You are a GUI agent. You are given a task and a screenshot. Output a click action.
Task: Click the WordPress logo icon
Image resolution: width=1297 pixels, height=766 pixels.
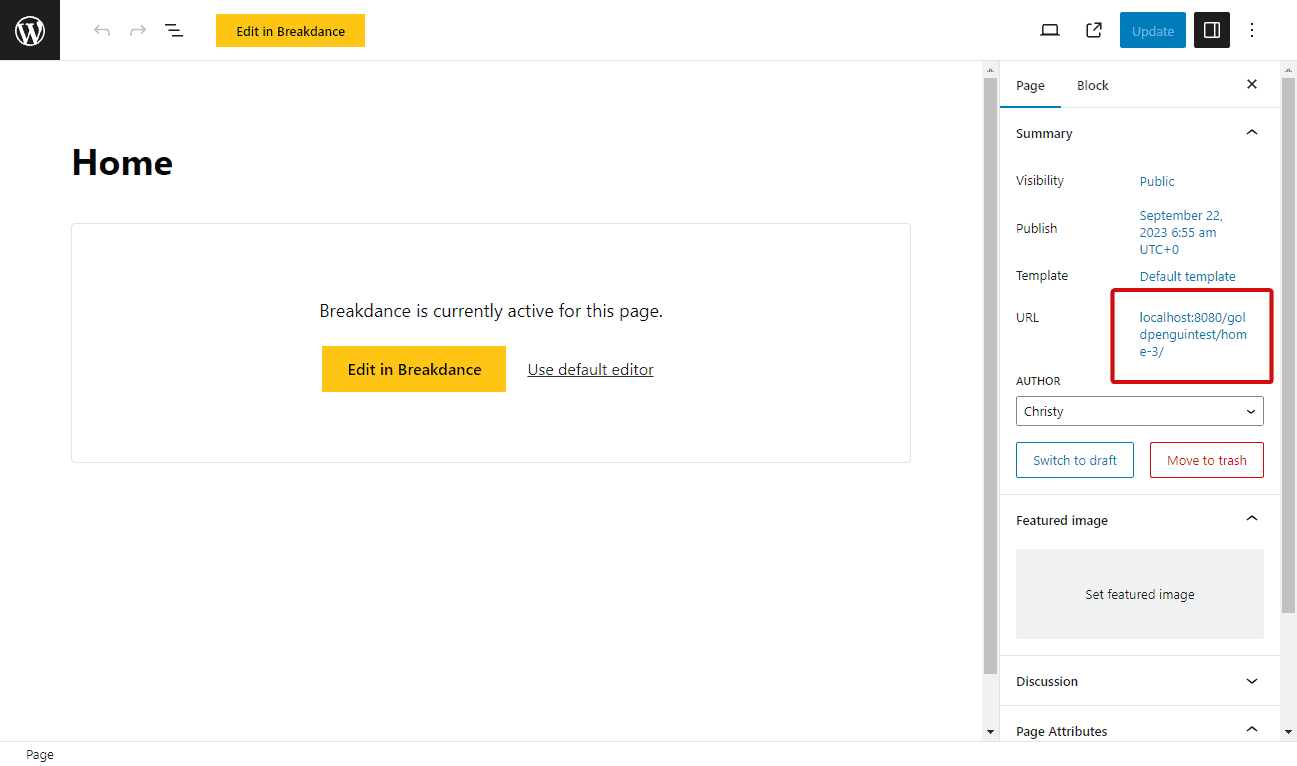click(30, 30)
